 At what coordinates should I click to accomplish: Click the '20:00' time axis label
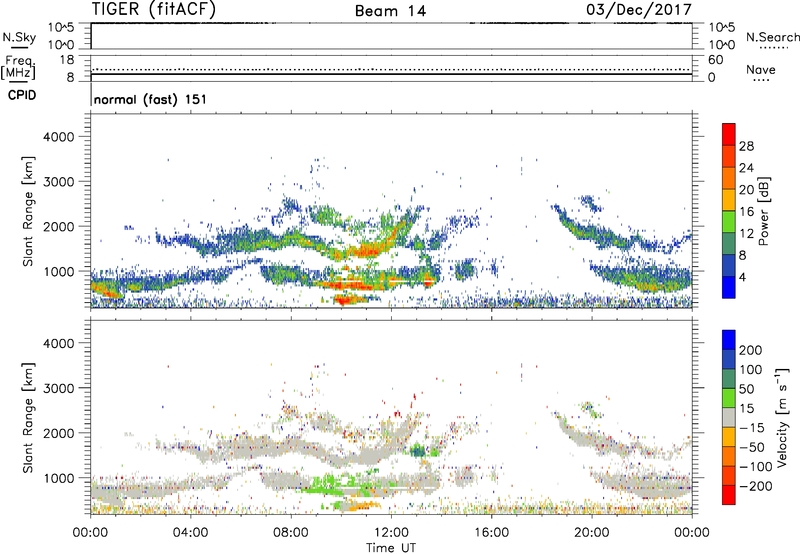point(591,533)
